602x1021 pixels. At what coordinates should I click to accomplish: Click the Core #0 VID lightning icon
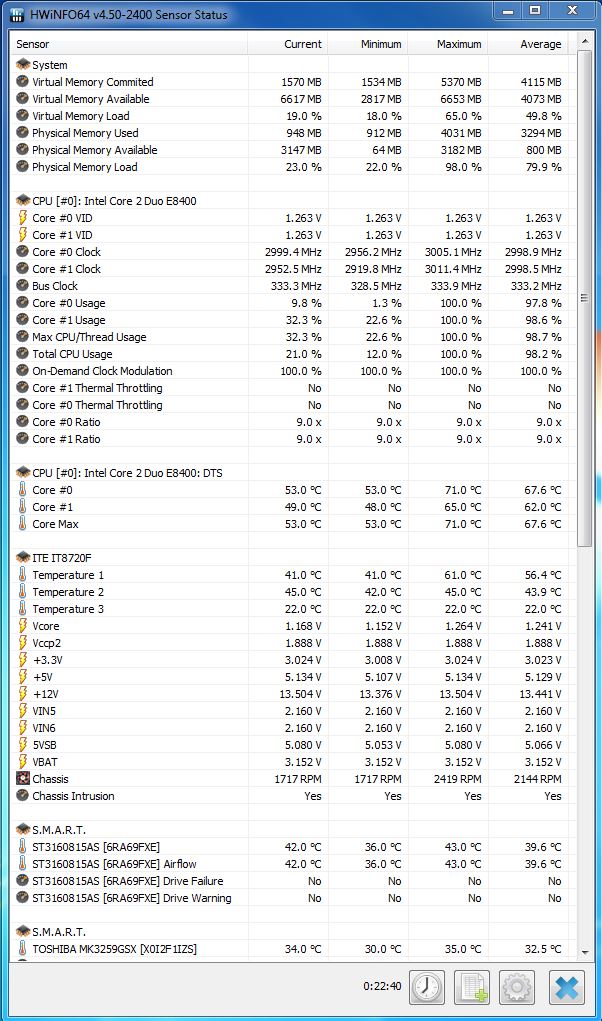(23, 217)
